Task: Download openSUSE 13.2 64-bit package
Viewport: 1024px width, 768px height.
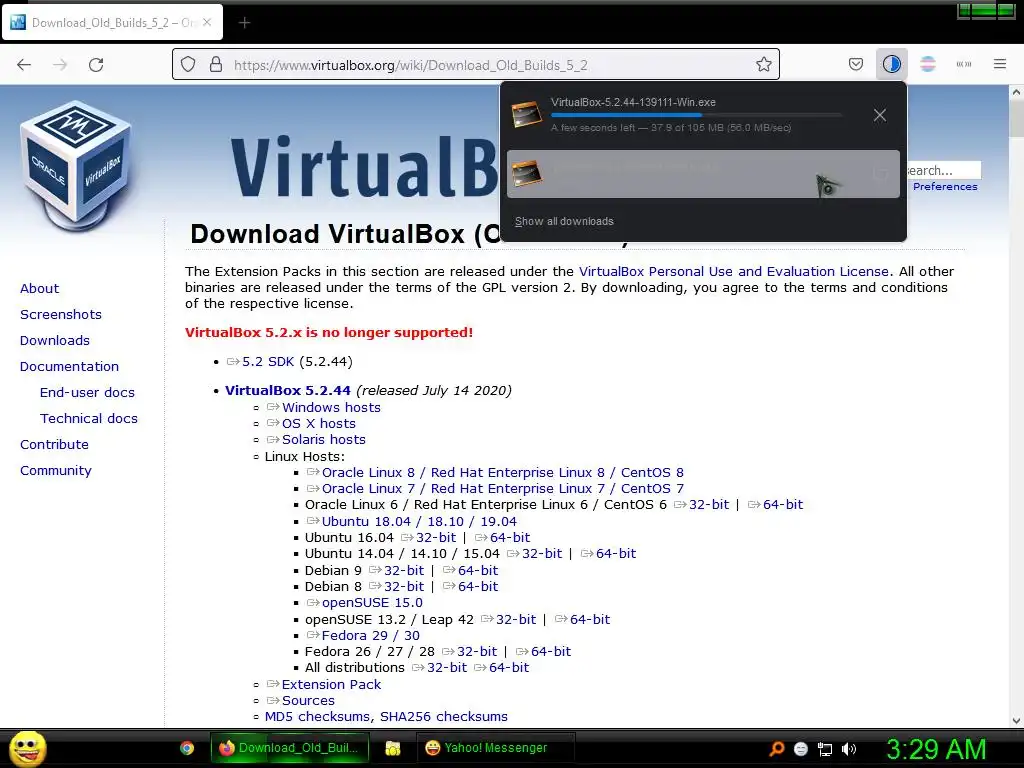Action: (590, 620)
